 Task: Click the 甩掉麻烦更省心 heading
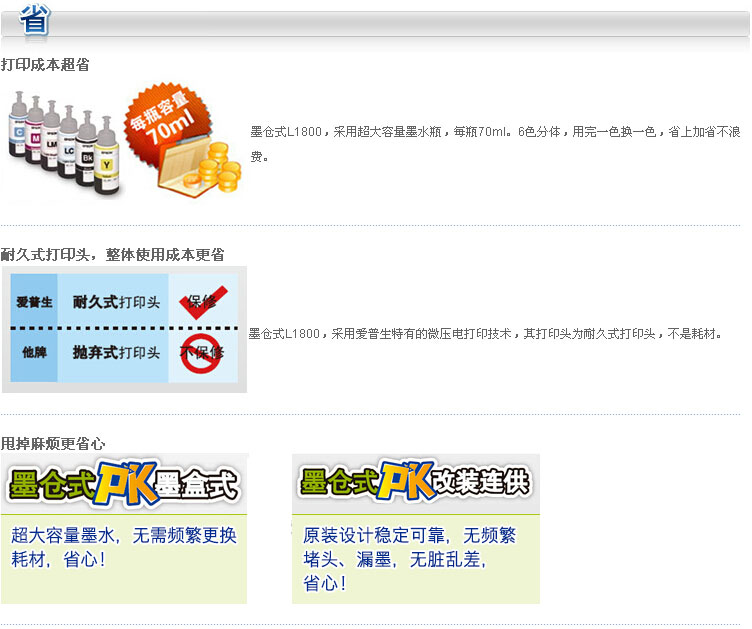tap(53, 443)
